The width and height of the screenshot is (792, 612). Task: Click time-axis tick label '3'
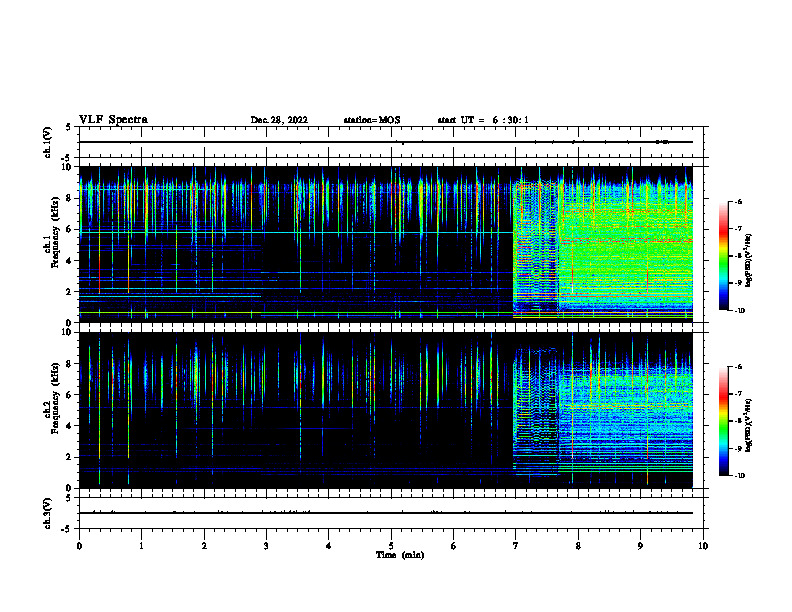click(266, 546)
